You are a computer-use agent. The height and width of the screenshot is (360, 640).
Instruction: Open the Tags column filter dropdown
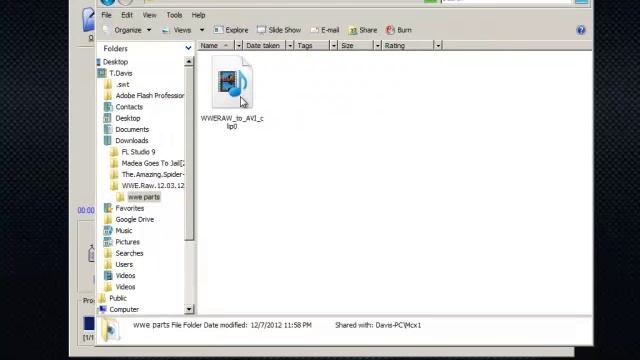(333, 45)
